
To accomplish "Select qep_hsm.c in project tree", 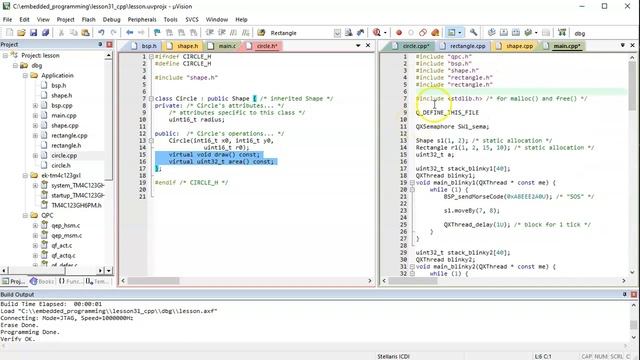I will (66, 225).
